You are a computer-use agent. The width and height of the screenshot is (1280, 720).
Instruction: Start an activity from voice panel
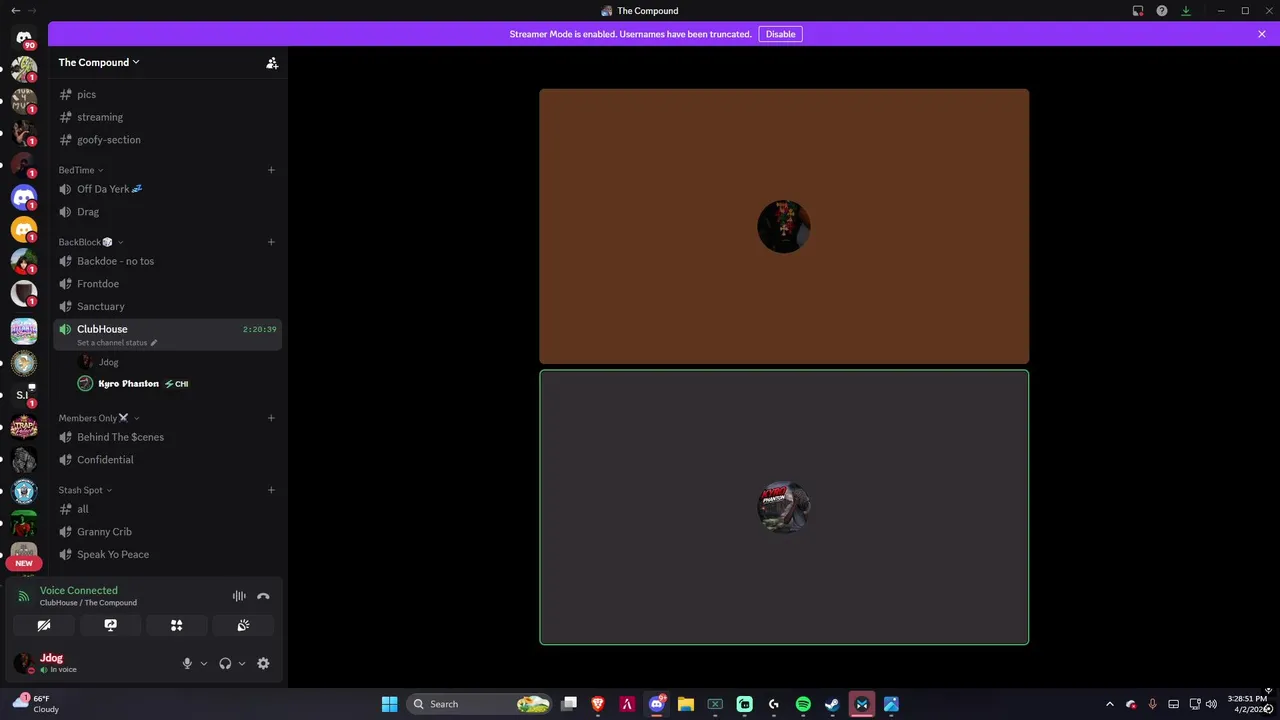coord(176,625)
